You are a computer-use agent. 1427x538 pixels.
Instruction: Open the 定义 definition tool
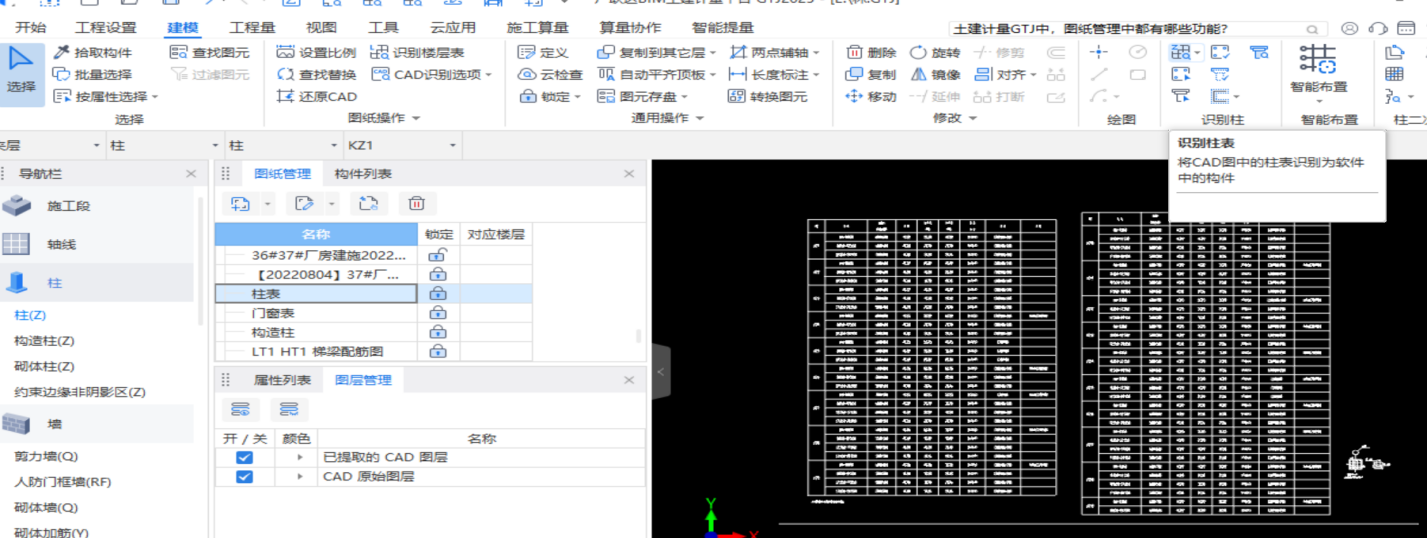coord(543,52)
